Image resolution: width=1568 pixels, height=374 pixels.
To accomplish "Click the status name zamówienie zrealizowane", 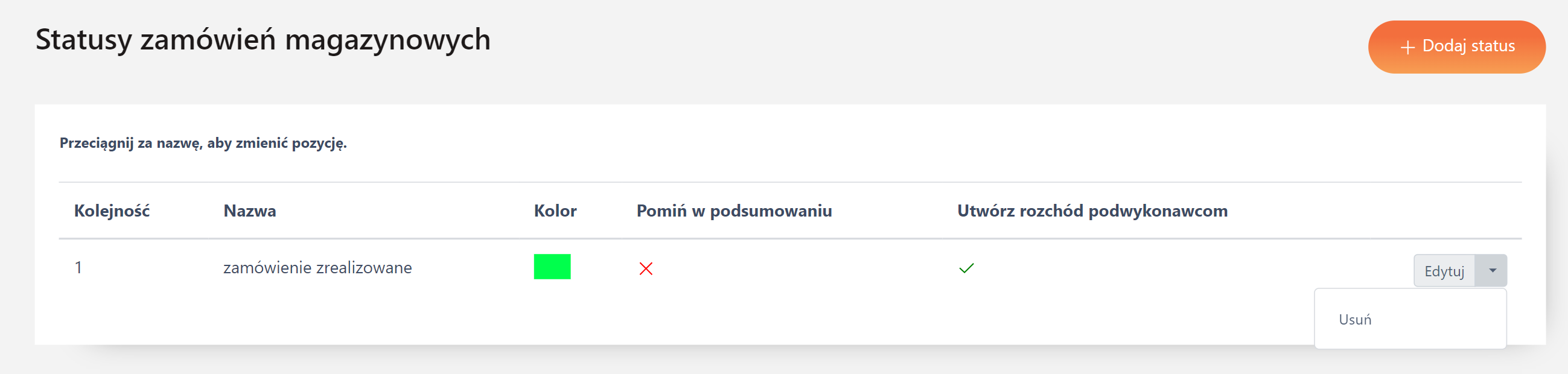I will tap(317, 268).
